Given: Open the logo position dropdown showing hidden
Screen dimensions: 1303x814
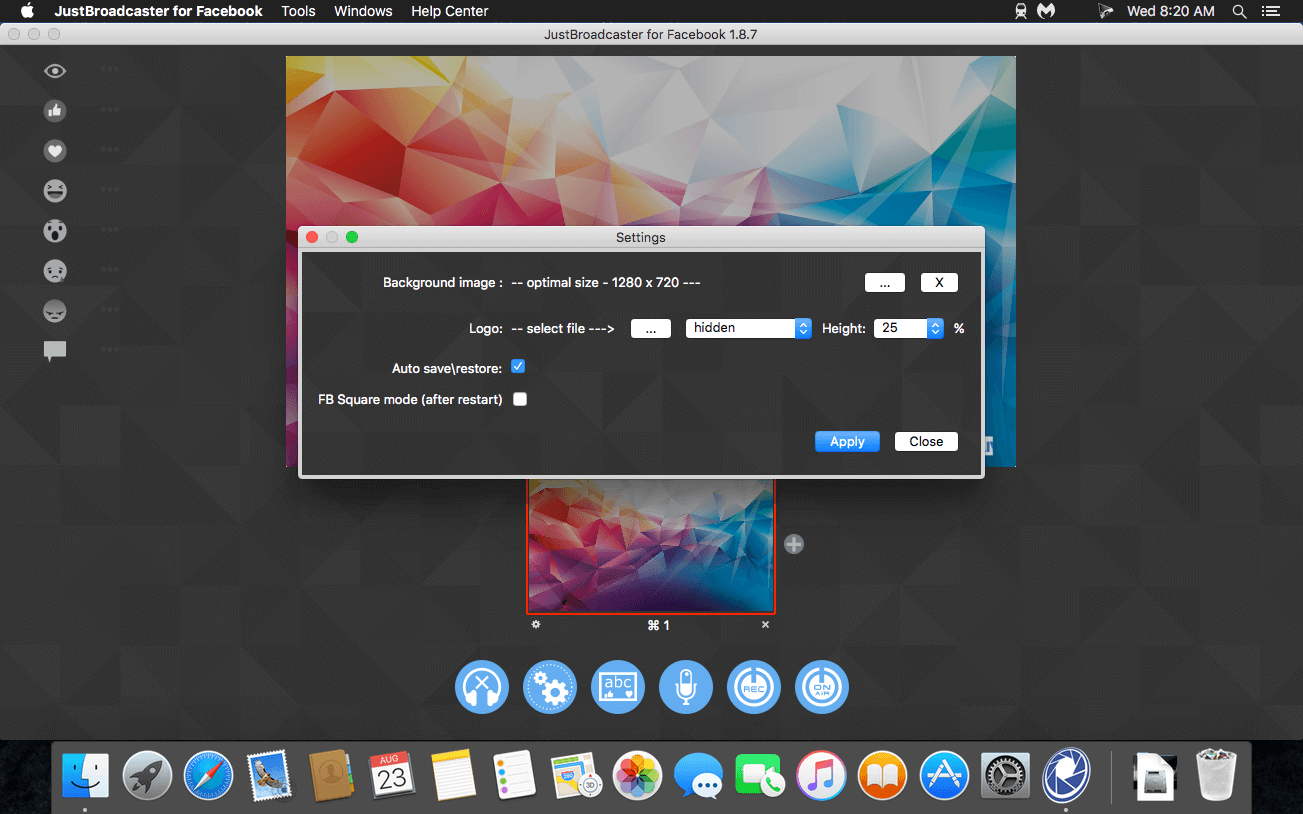Looking at the screenshot, I should (748, 328).
